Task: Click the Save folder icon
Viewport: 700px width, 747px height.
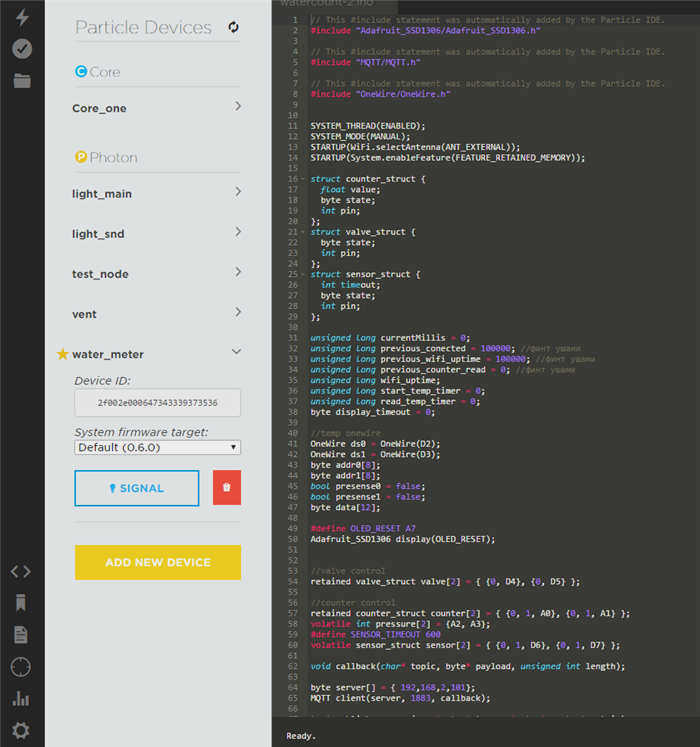Action: tap(22, 81)
